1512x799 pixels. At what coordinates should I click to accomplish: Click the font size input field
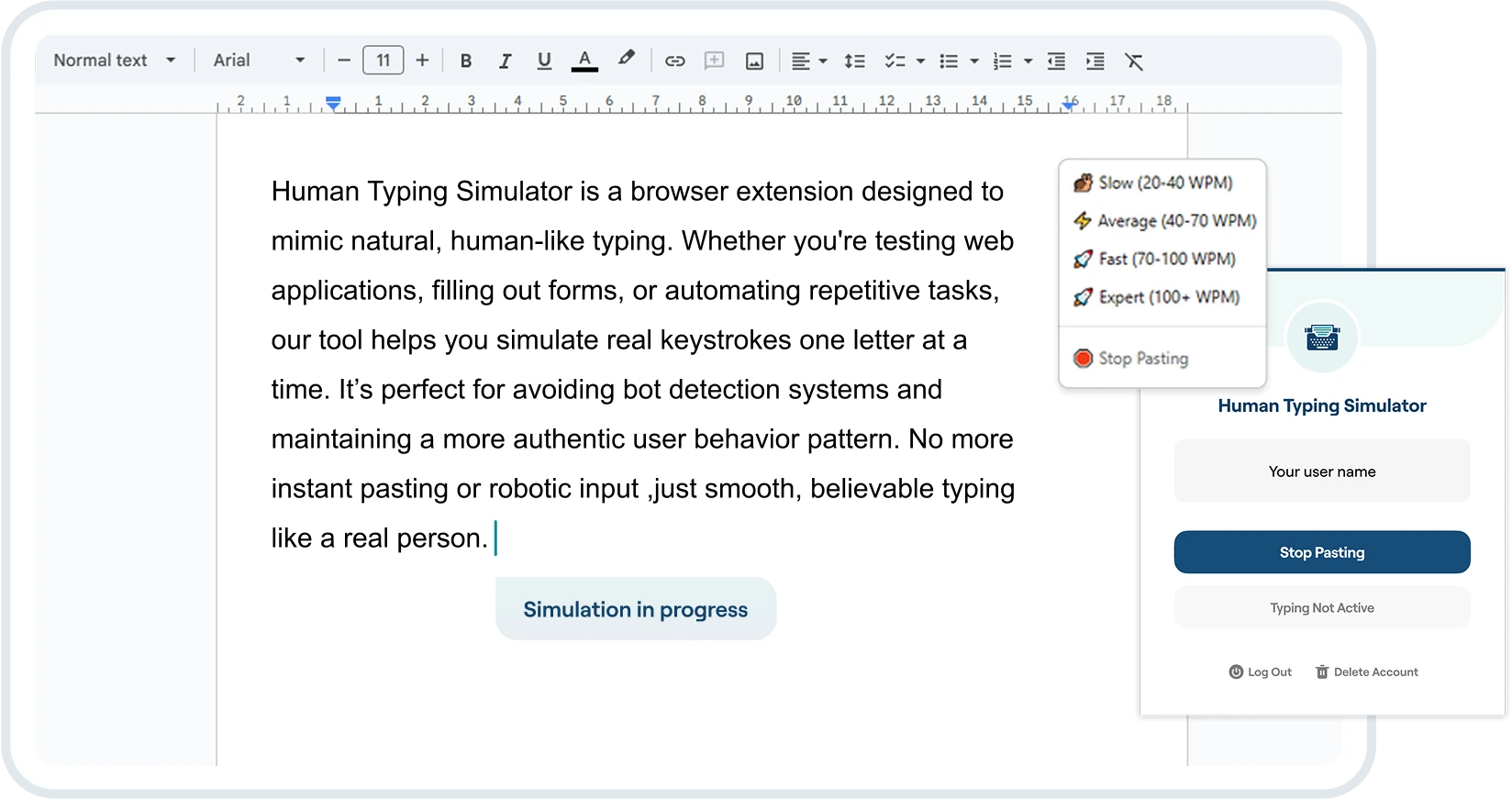coord(384,61)
